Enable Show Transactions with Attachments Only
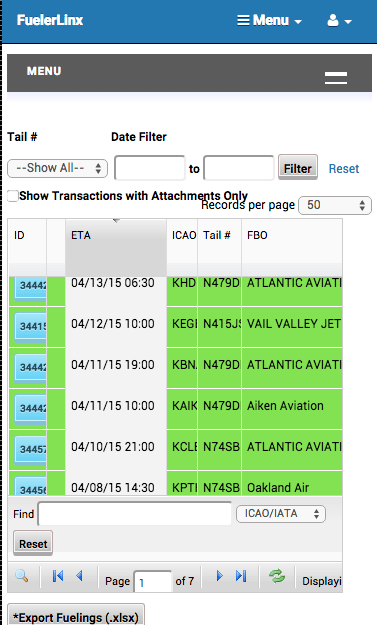Image resolution: width=377 pixels, height=625 pixels. (13, 196)
